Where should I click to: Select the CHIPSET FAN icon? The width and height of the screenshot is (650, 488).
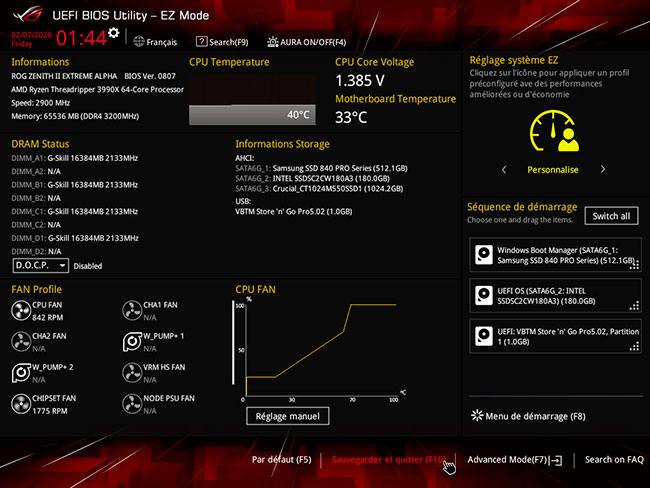click(x=21, y=403)
